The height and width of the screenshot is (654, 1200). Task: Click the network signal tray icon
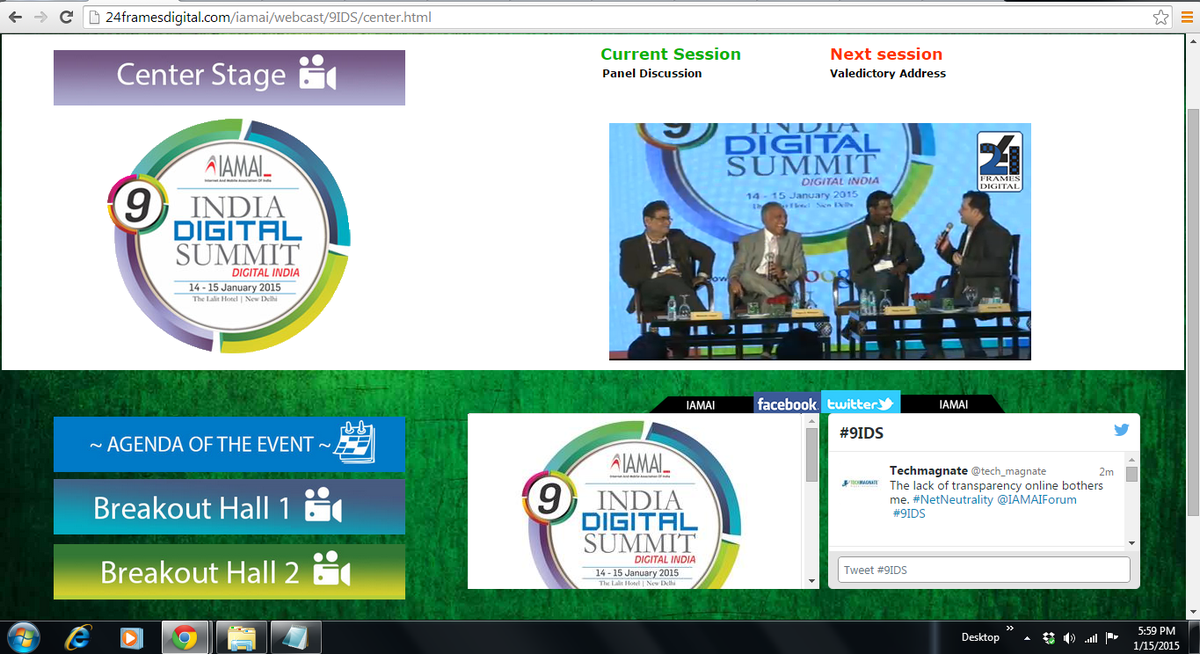click(x=1091, y=638)
